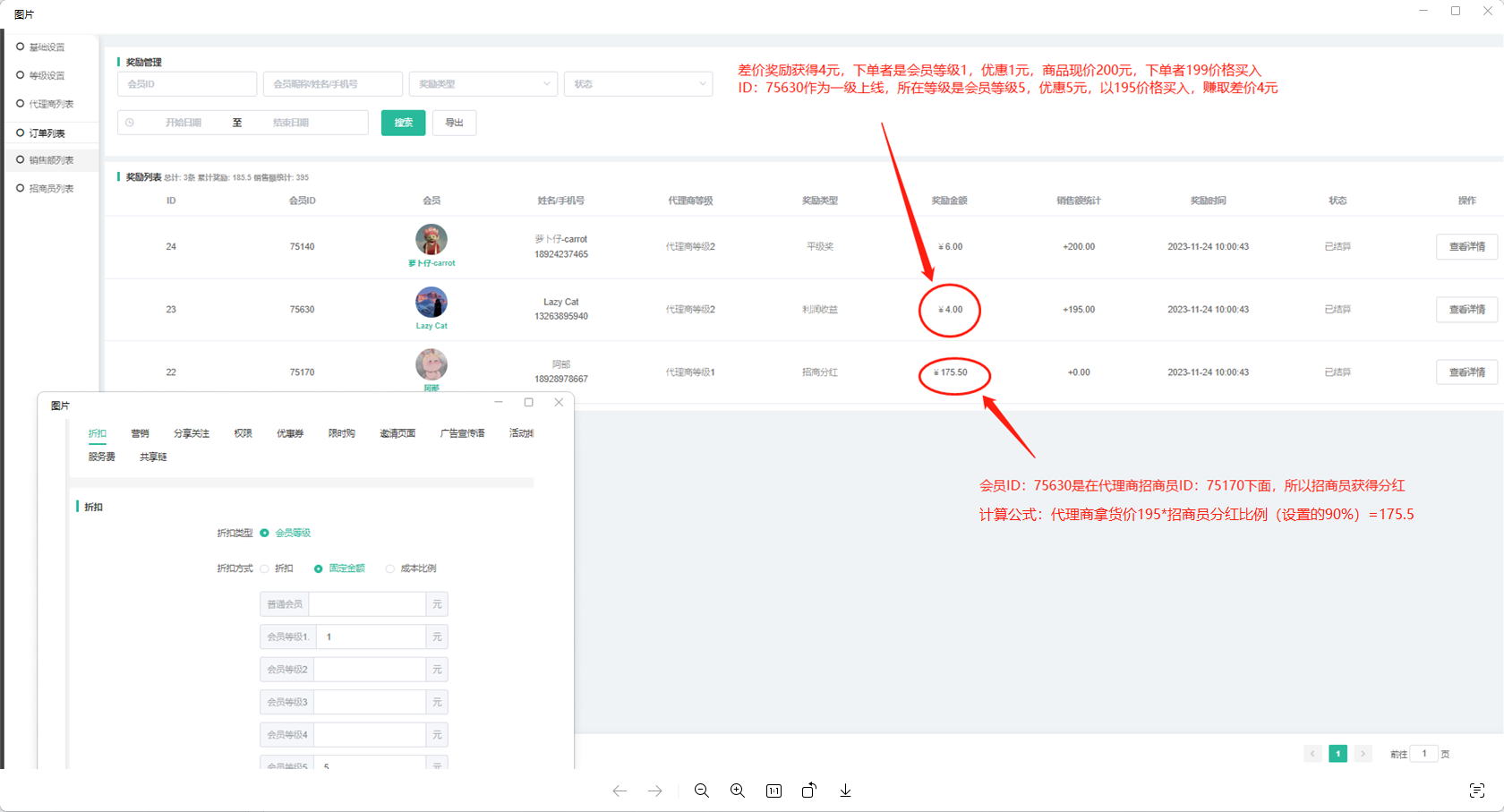Screen dimensions: 1504x812
Task: Click 查看详情 for Lazy Cat row
Action: click(1466, 310)
